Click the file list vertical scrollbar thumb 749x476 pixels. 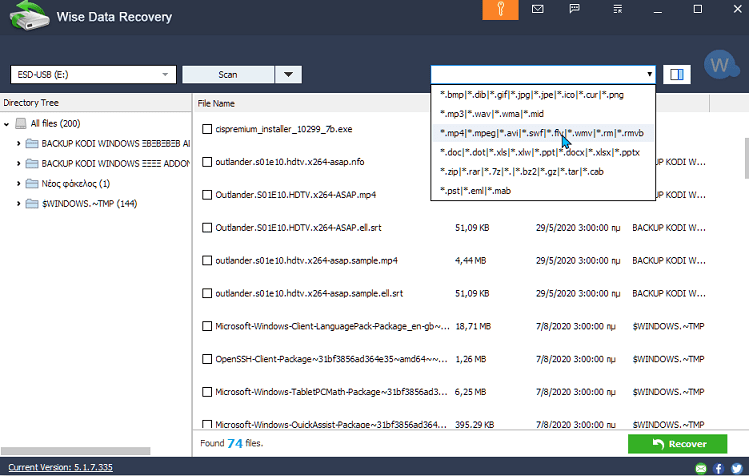coord(746,158)
